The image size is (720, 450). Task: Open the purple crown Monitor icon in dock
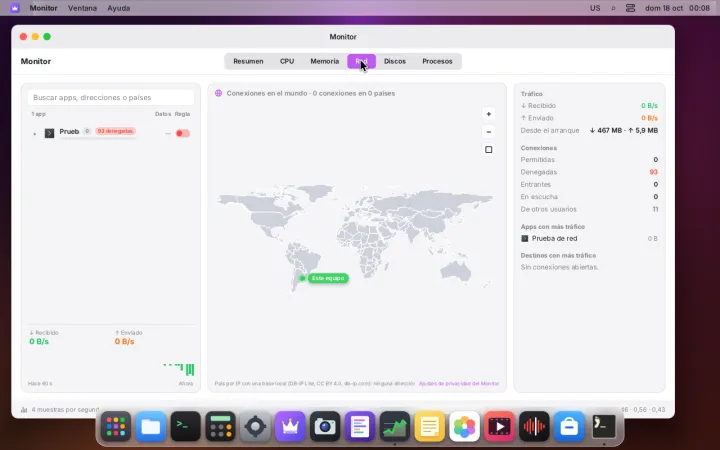(290, 427)
